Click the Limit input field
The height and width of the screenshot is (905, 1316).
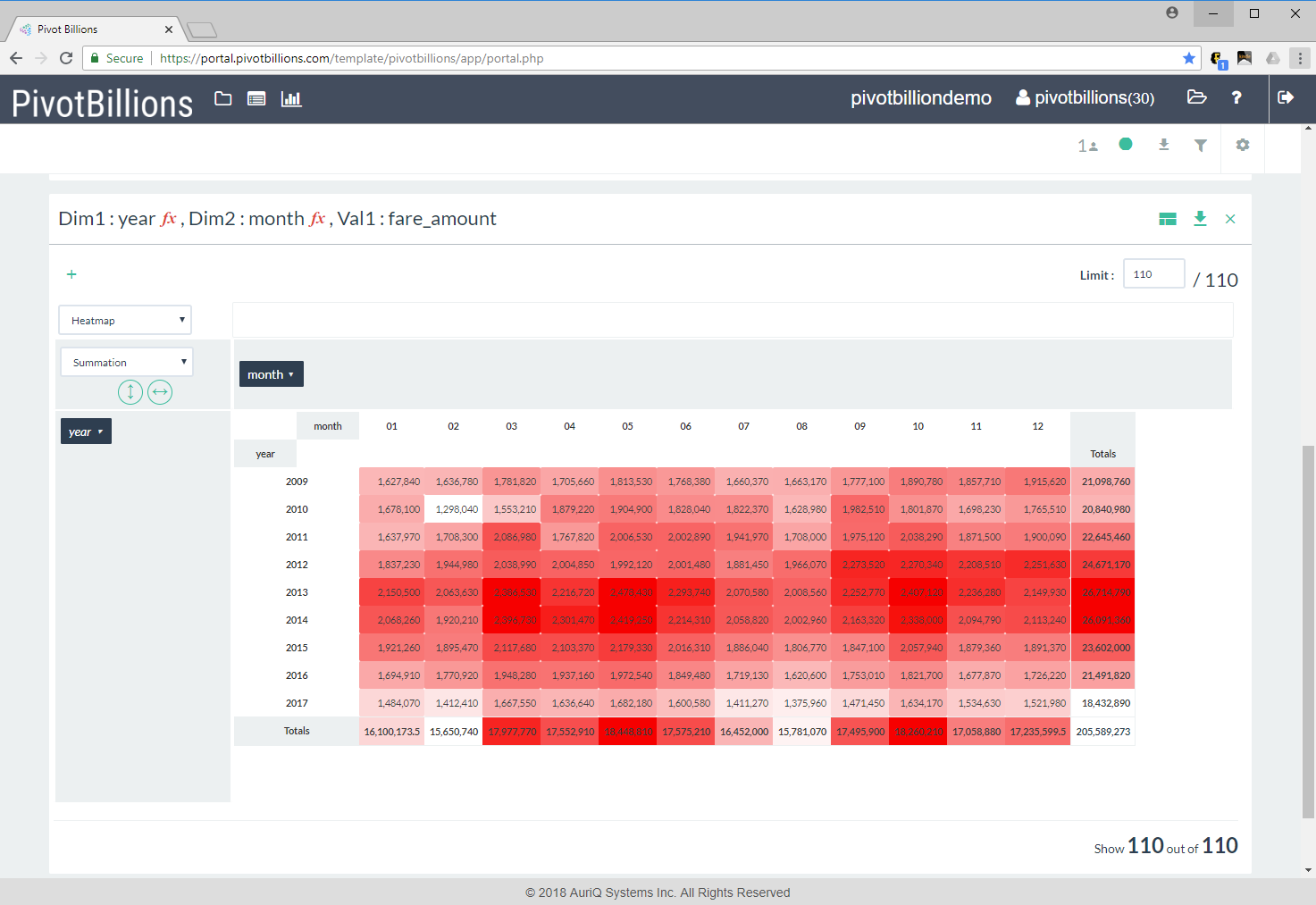coord(1153,274)
